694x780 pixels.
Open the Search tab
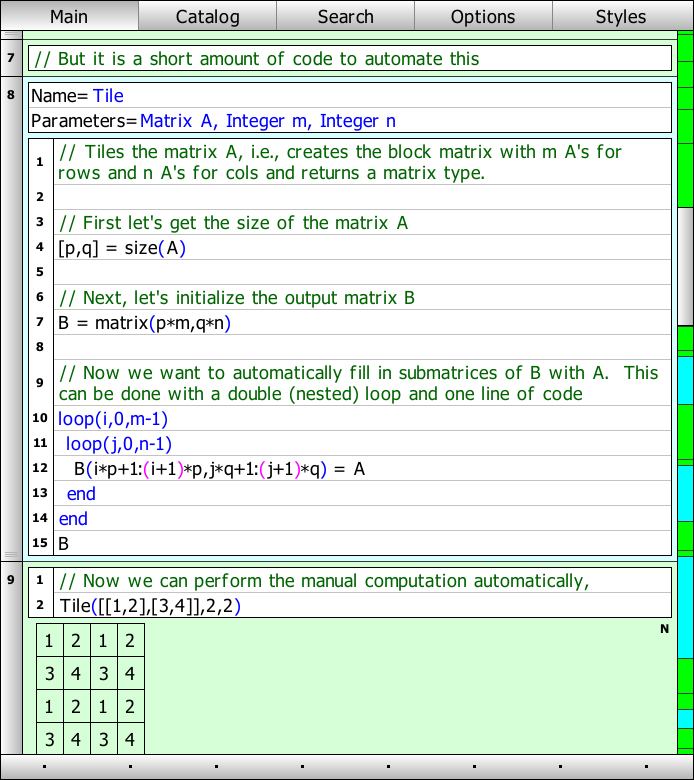click(345, 16)
